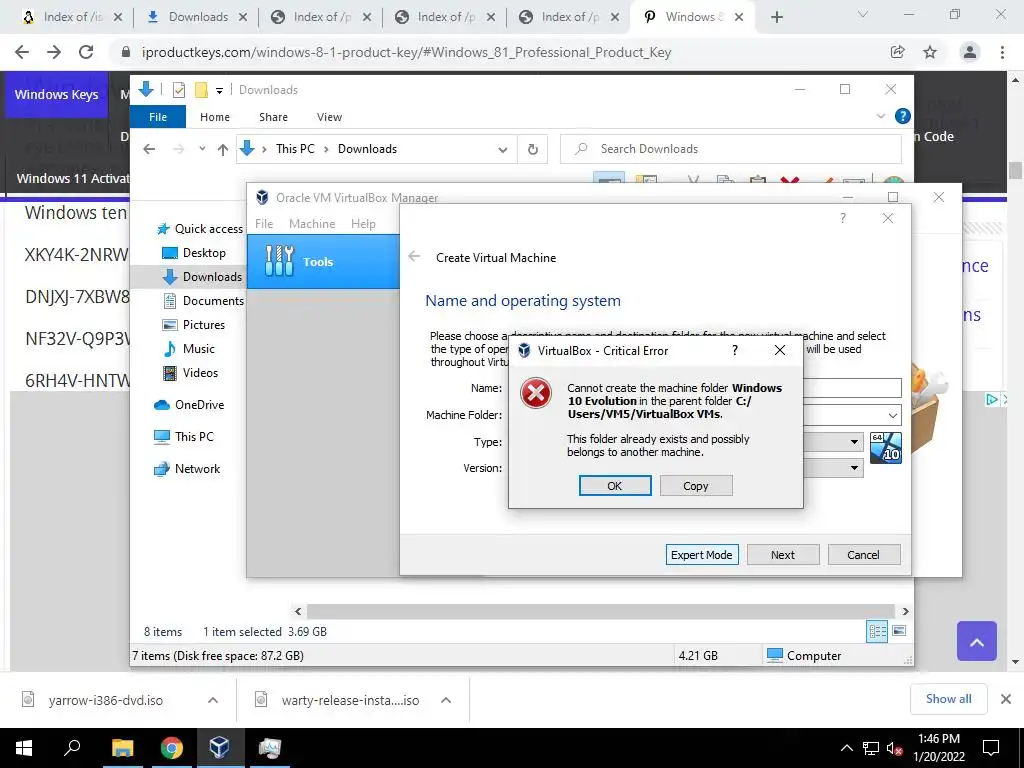Open warty-release download options chevron
This screenshot has width=1024, height=768.
446,700
